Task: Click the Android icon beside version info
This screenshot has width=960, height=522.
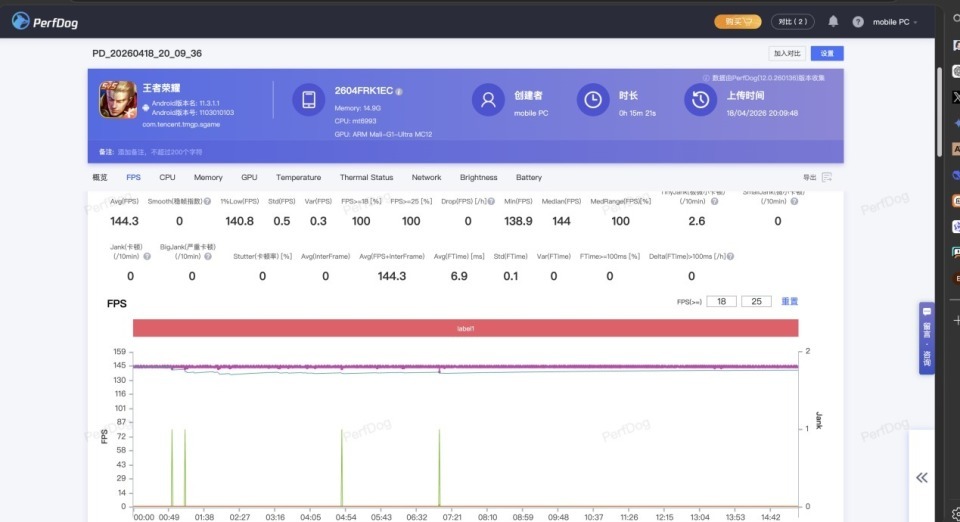Action: (x=146, y=108)
